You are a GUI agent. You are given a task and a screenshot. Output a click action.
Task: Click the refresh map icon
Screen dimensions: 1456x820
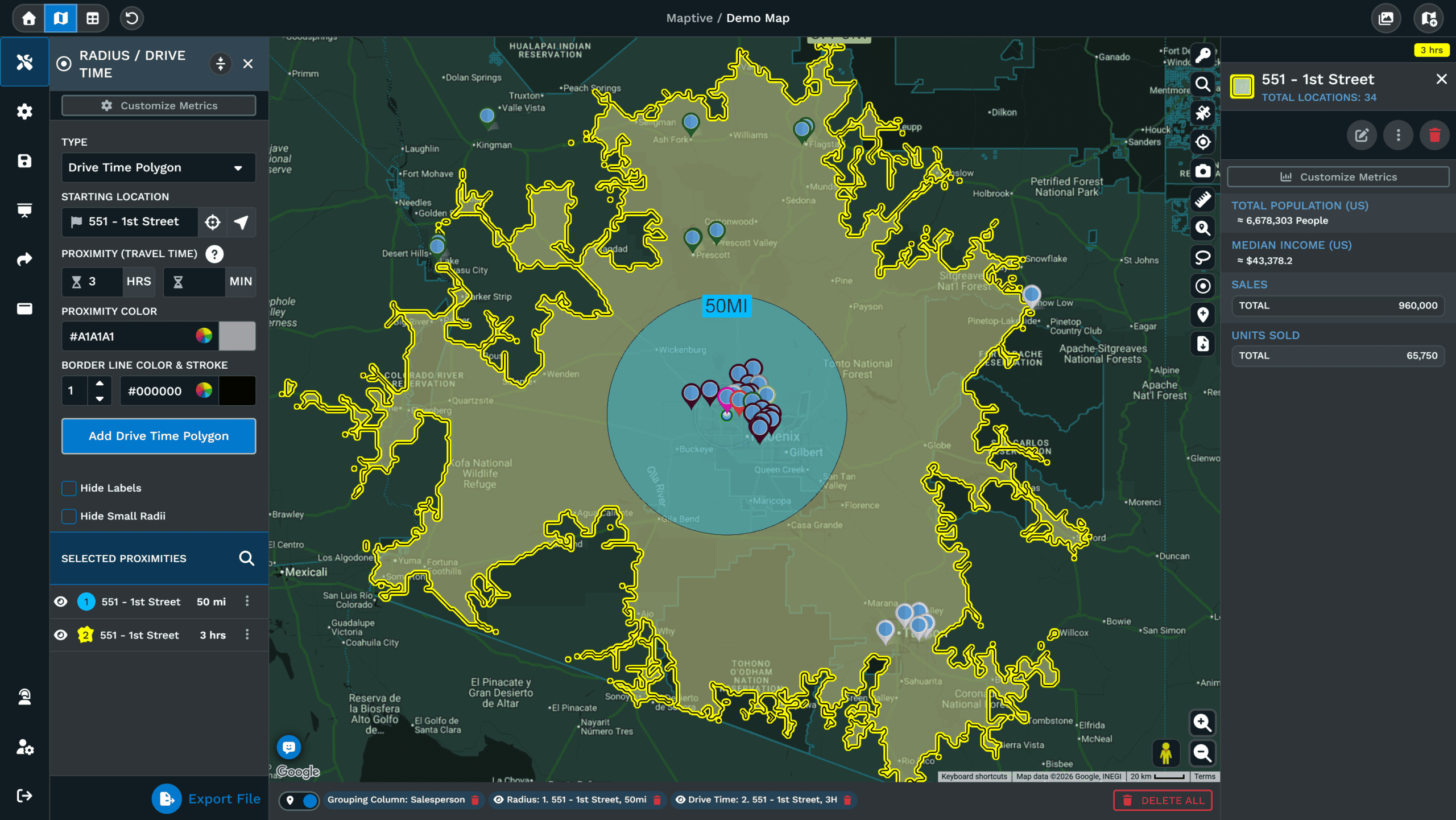[x=131, y=18]
